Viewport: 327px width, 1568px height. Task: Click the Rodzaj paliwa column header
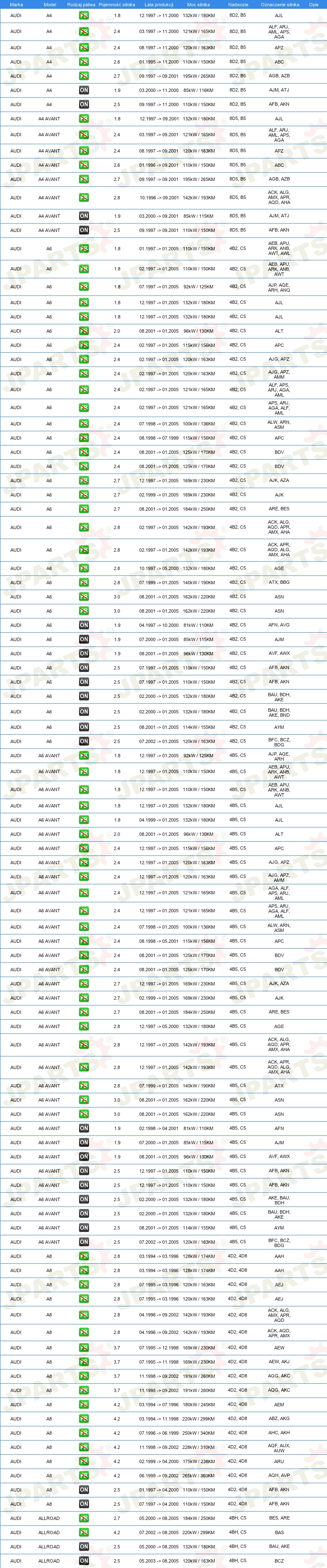(x=81, y=4)
